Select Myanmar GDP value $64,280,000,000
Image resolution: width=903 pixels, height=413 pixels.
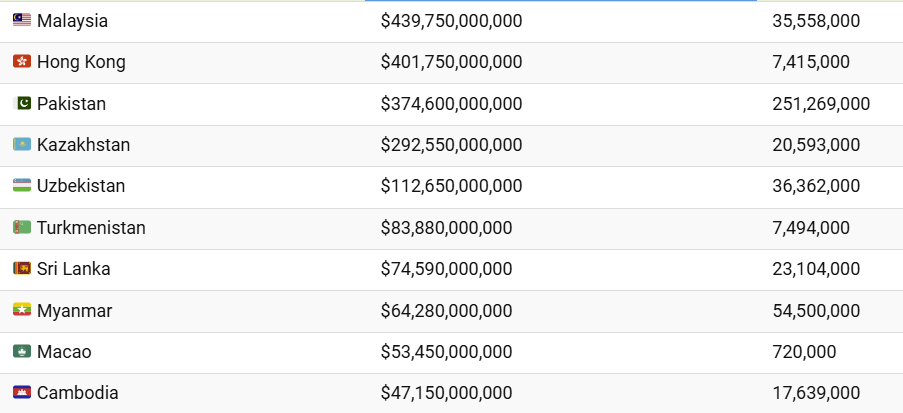tap(446, 310)
